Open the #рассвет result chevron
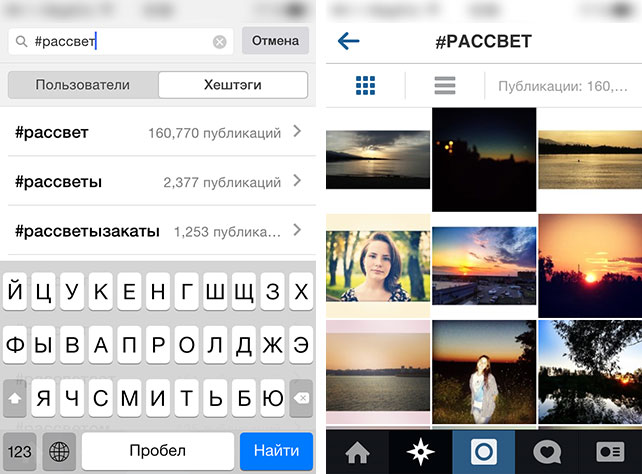 pyautogui.click(x=298, y=131)
